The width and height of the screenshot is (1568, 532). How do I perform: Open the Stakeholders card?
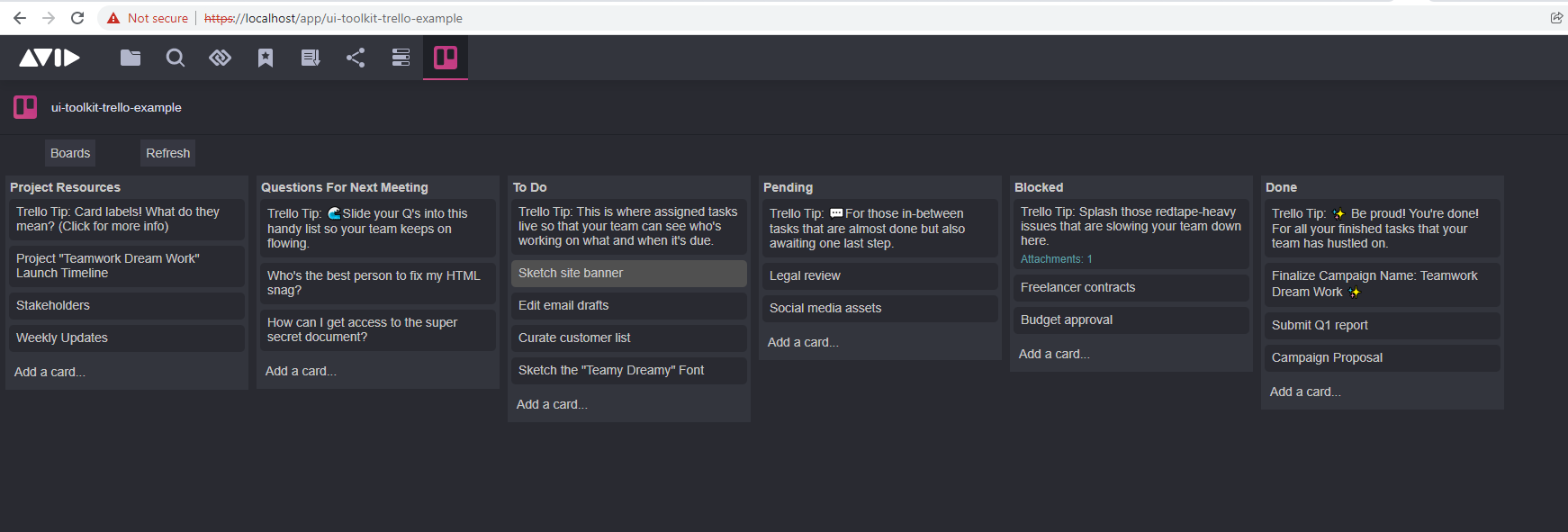tap(127, 305)
